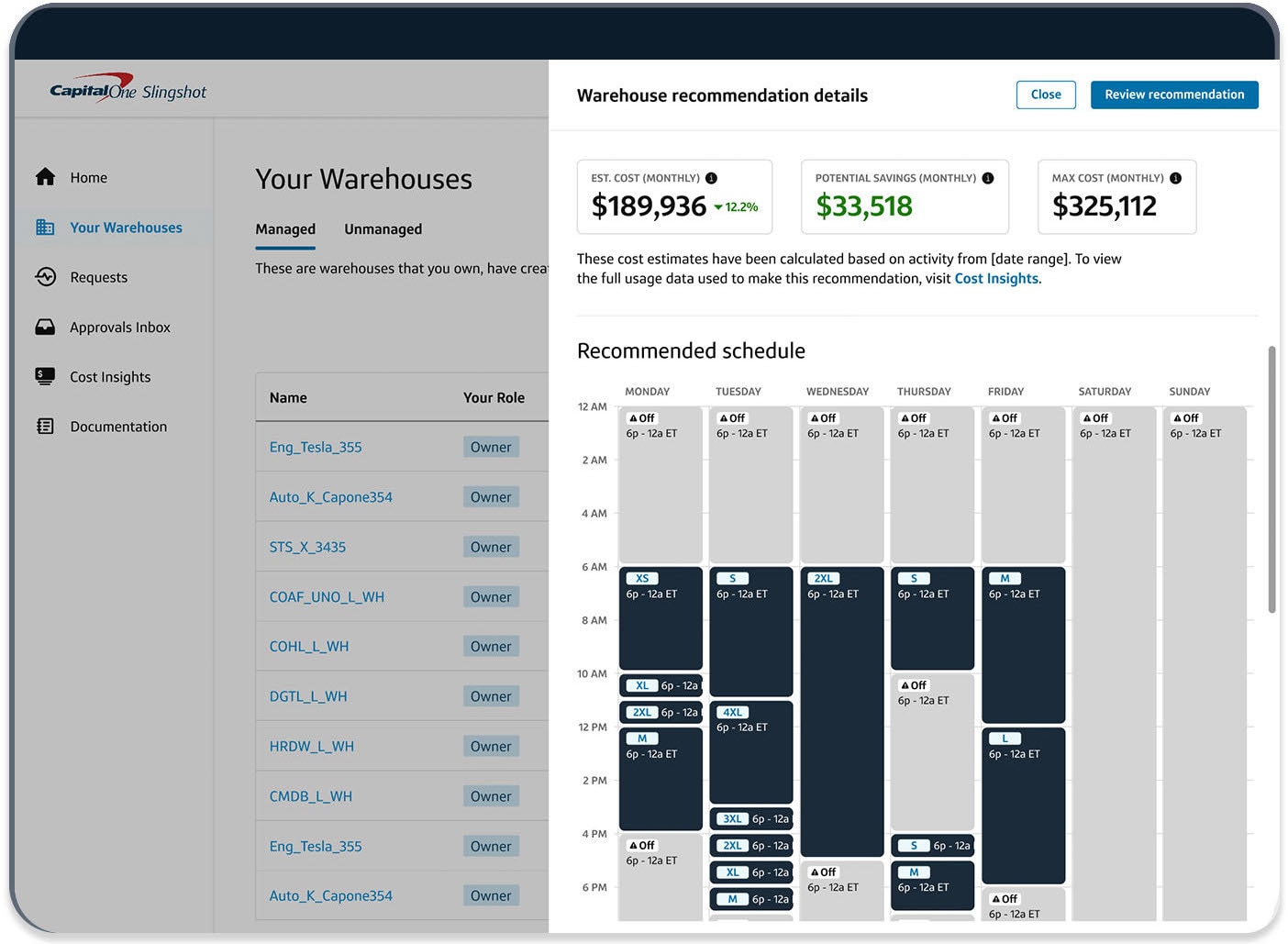Viewport: 1288px width, 944px height.
Task: Open Cost Insights via its dollar icon
Action: 46,376
